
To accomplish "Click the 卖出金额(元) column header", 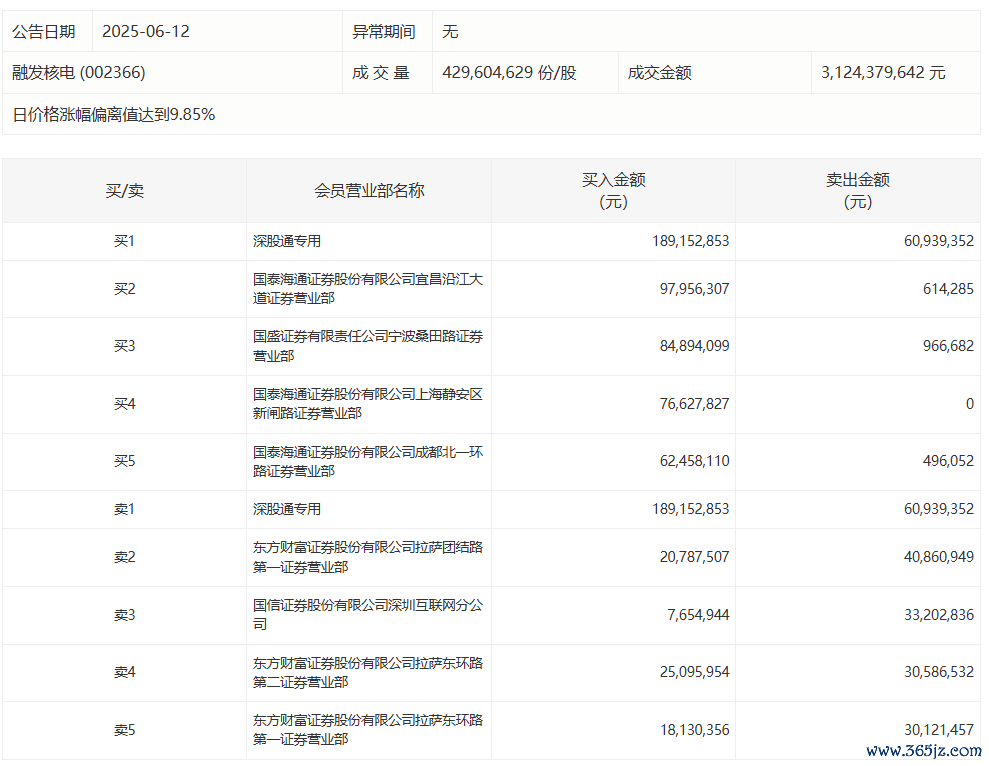I will click(x=858, y=191).
